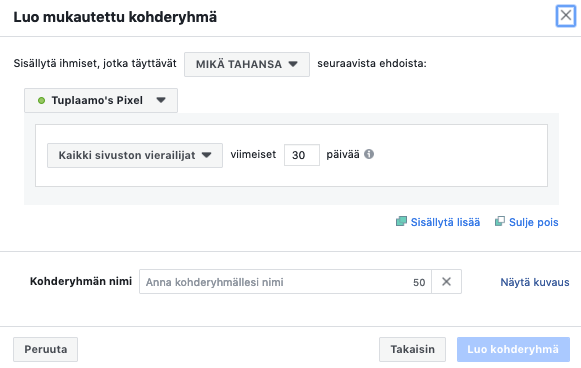Click the green pixel status dot
This screenshot has width=581, height=368.
pos(42,100)
